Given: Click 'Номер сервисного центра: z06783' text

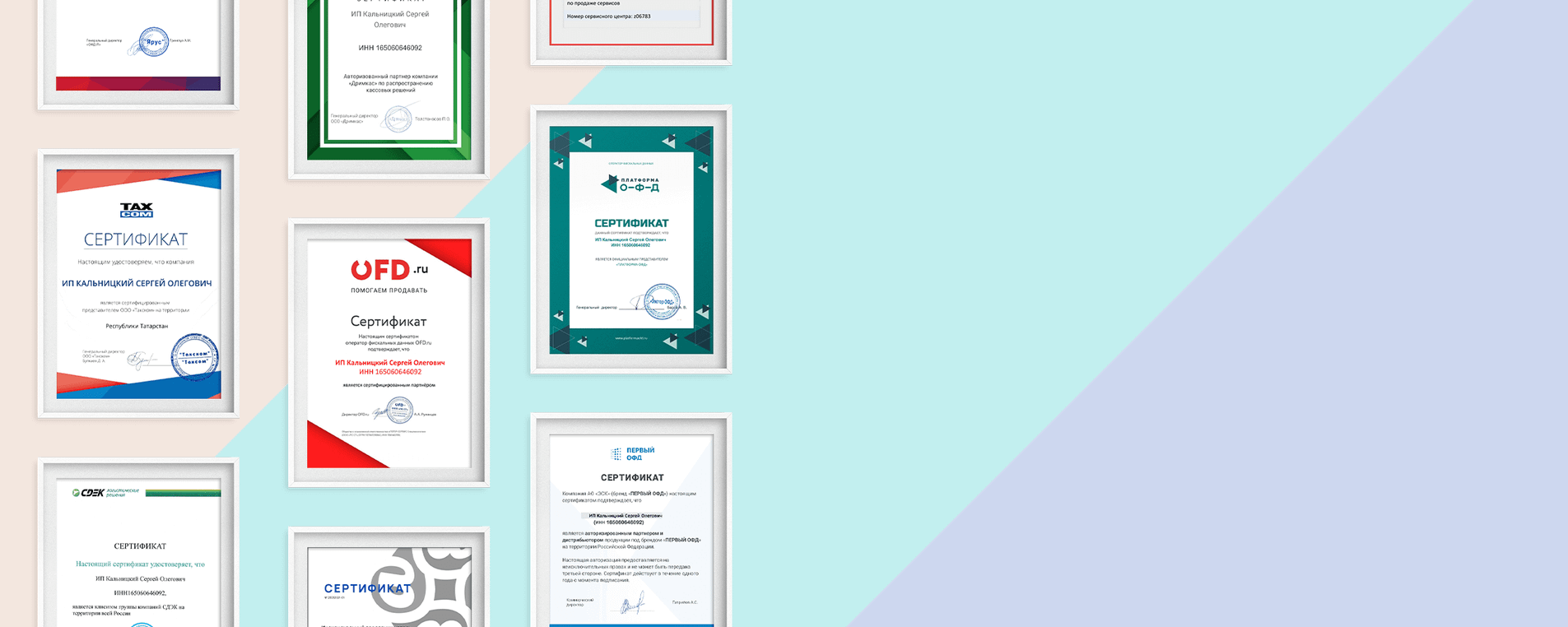Looking at the screenshot, I should pyautogui.click(x=608, y=16).
